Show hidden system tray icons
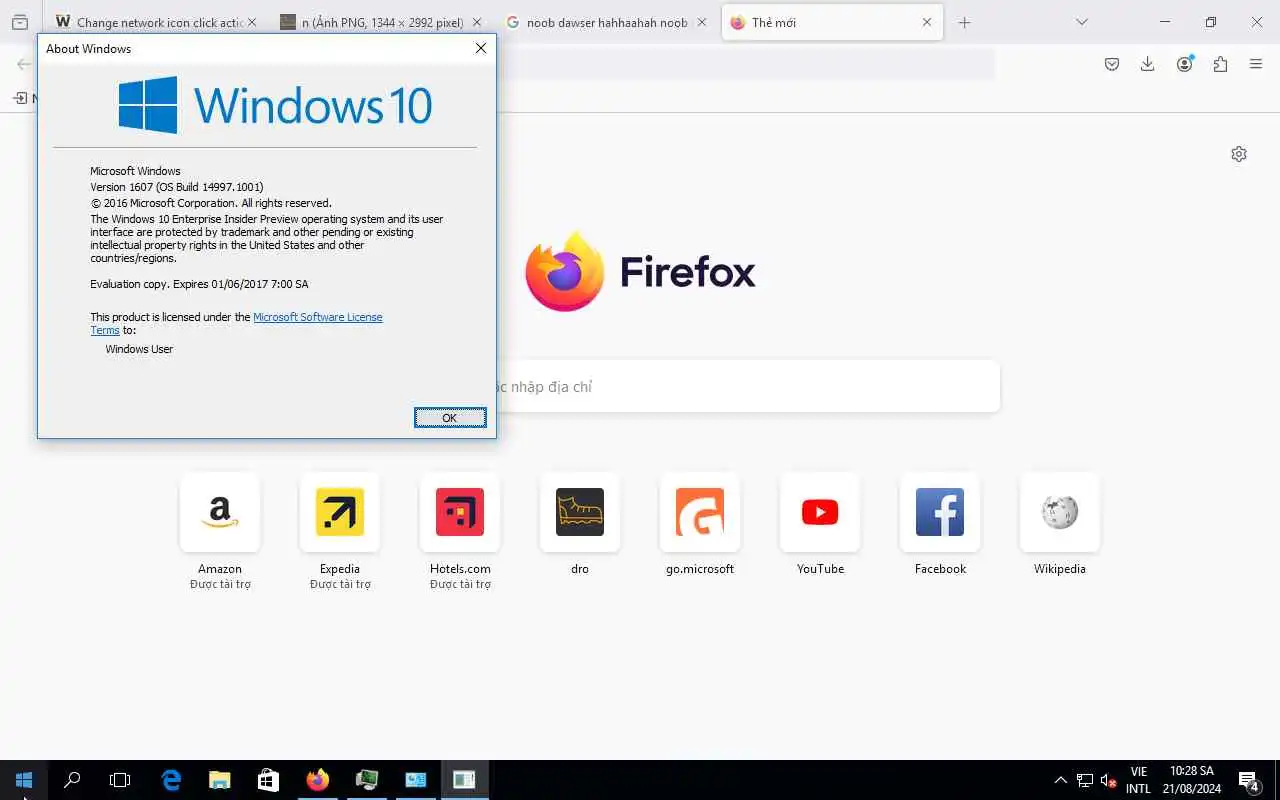This screenshot has width=1280, height=800. [1060, 780]
